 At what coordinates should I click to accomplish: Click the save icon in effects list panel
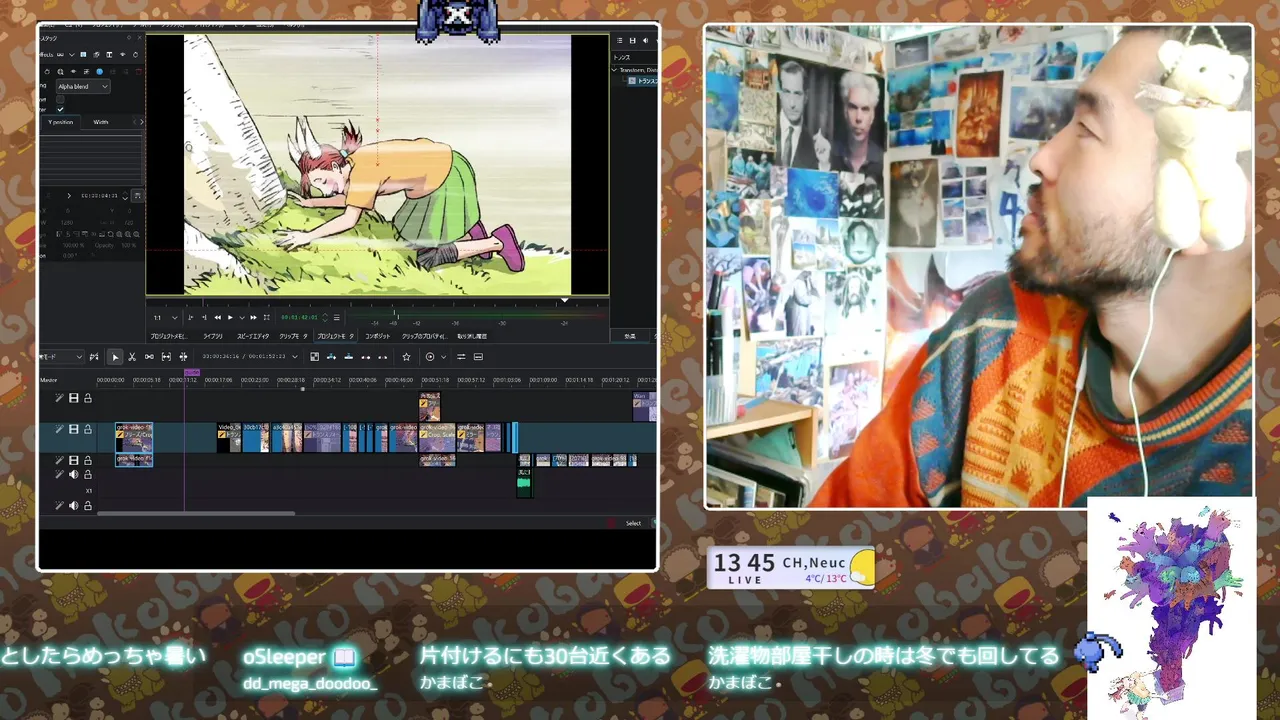pyautogui.click(x=633, y=40)
